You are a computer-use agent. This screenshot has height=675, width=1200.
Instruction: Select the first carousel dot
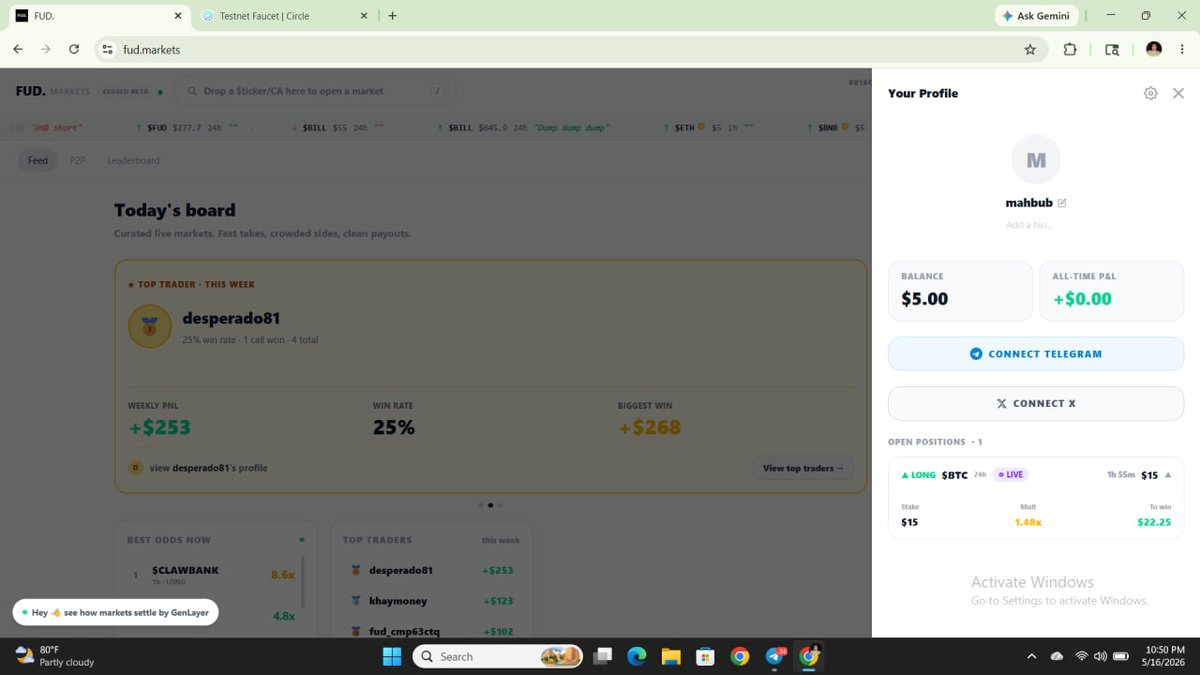[x=480, y=505]
